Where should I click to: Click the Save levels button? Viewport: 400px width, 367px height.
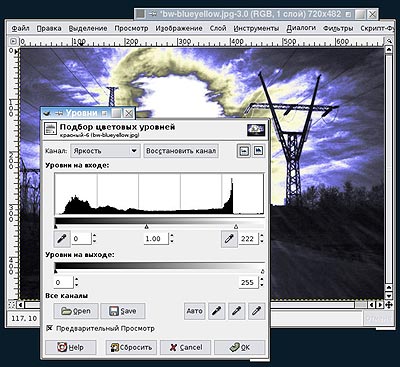click(x=123, y=311)
